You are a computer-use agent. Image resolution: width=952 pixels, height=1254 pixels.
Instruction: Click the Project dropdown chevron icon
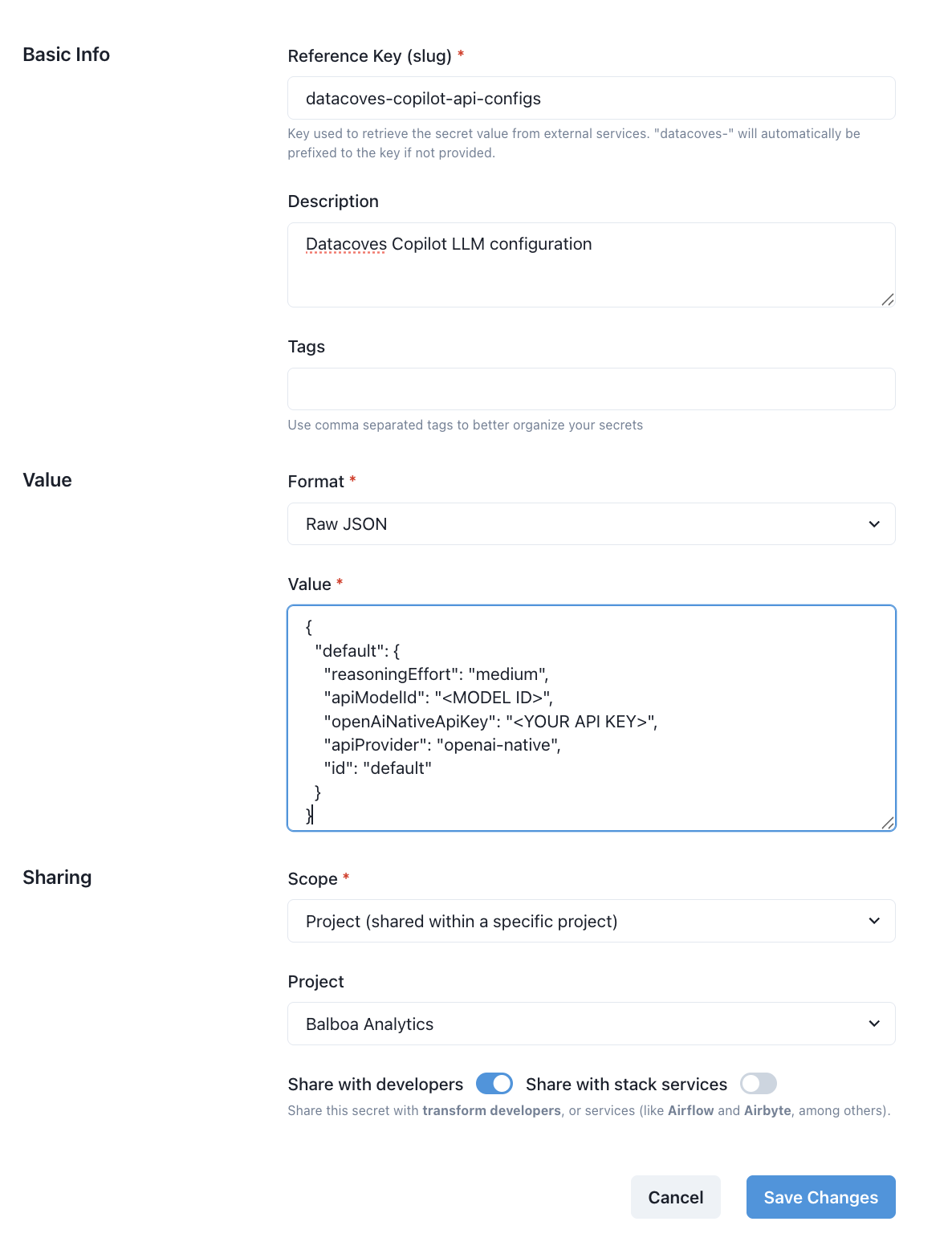[x=874, y=1024]
